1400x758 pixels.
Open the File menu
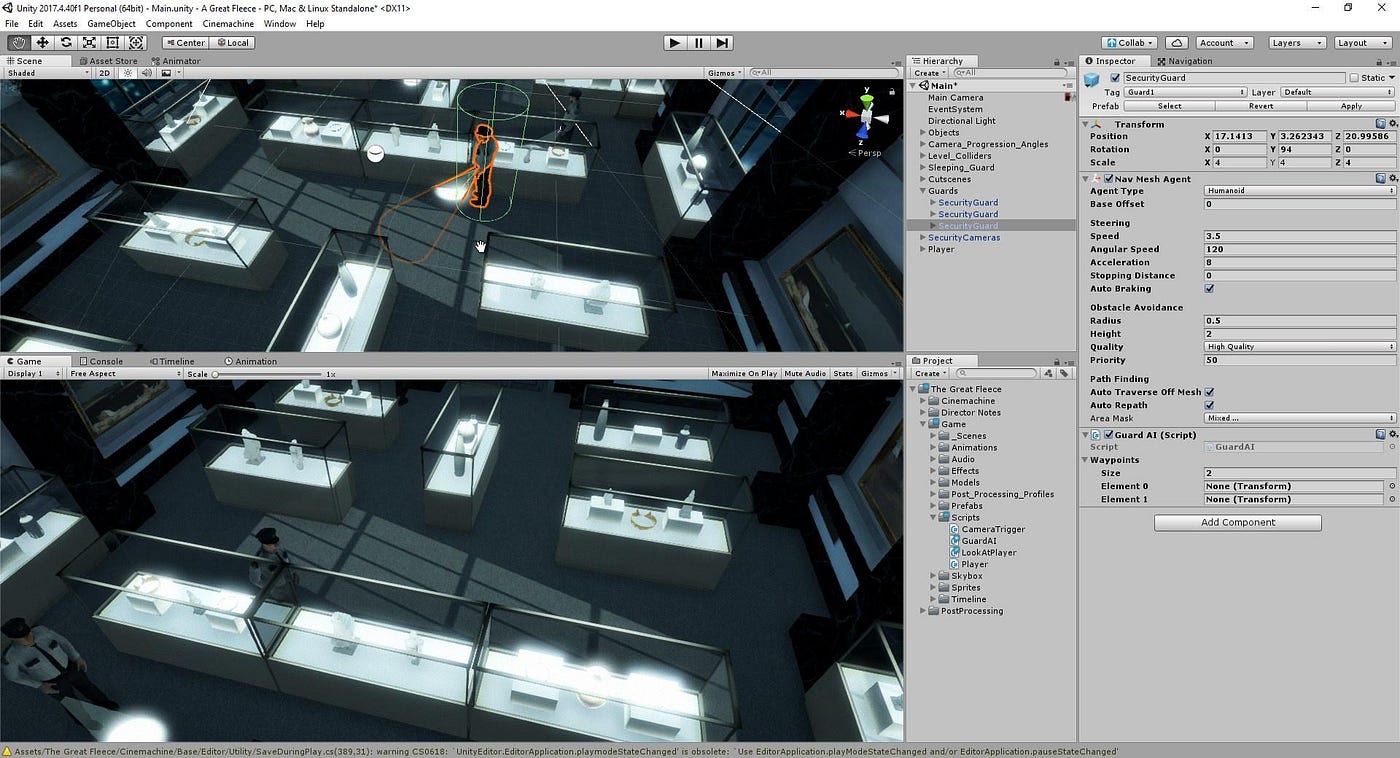12,23
